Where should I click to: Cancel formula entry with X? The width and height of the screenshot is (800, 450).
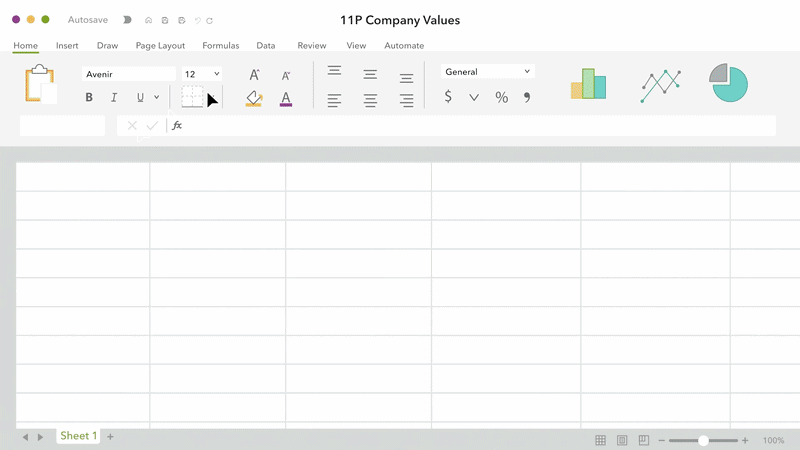132,126
